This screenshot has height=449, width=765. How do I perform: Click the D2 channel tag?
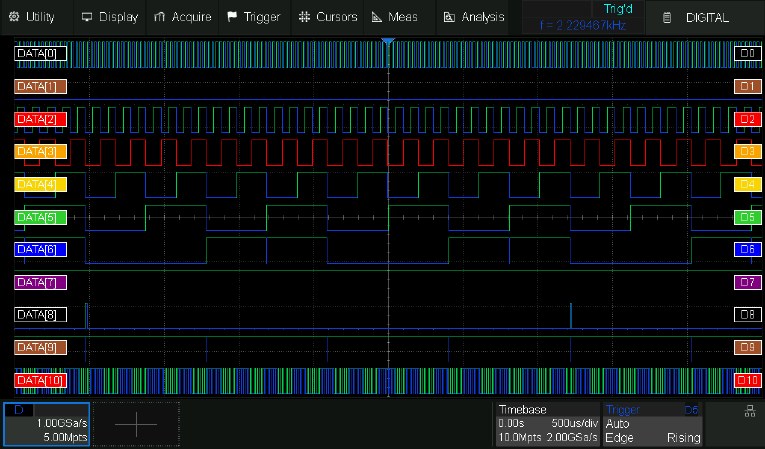point(747,119)
